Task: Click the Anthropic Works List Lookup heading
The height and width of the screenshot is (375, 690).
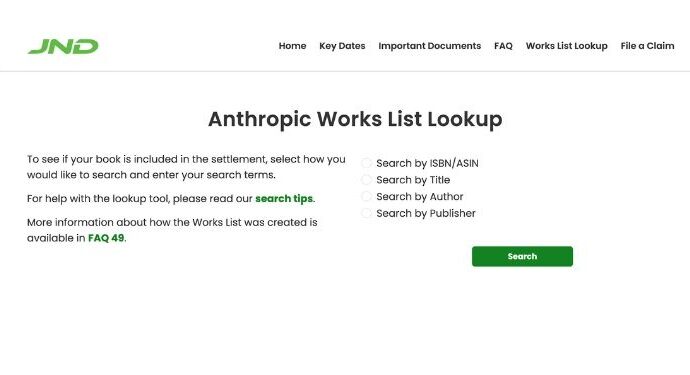Action: click(355, 119)
